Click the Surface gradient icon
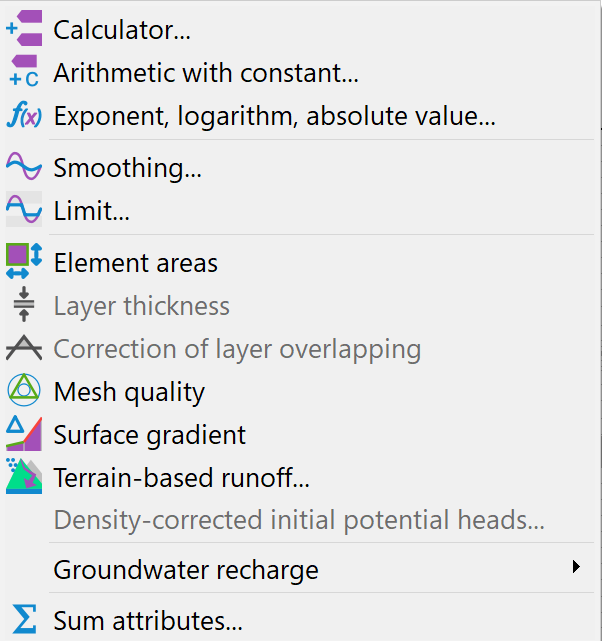The image size is (602, 641). (24, 434)
